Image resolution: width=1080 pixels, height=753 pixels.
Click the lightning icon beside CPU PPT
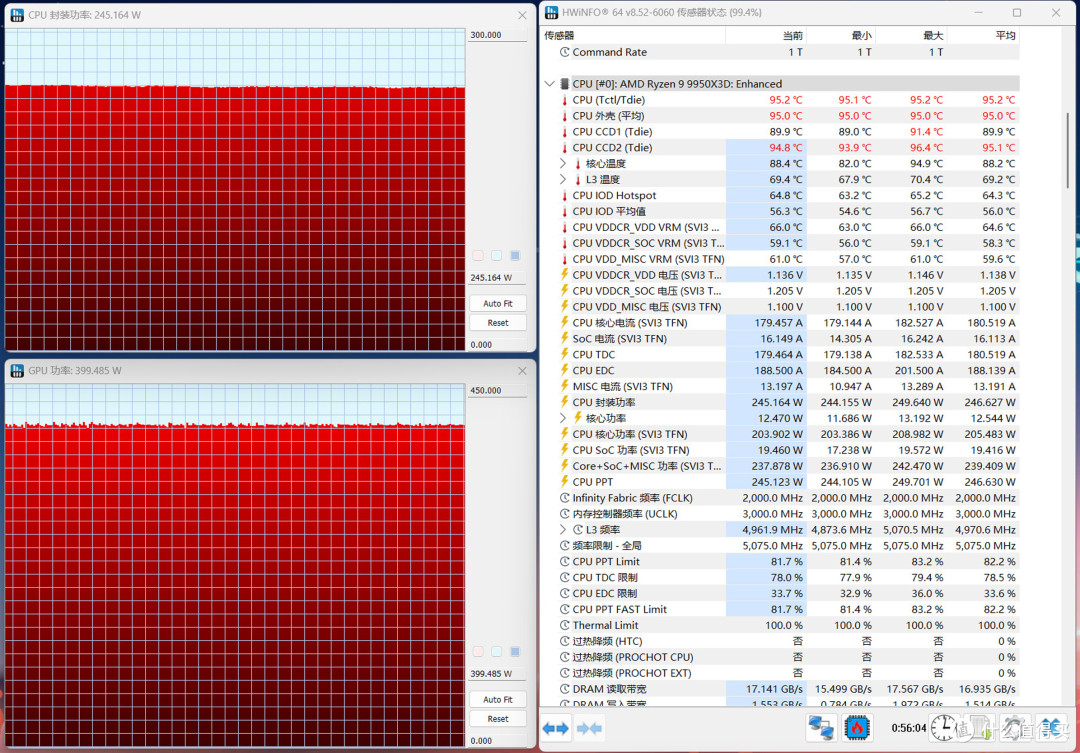[565, 482]
